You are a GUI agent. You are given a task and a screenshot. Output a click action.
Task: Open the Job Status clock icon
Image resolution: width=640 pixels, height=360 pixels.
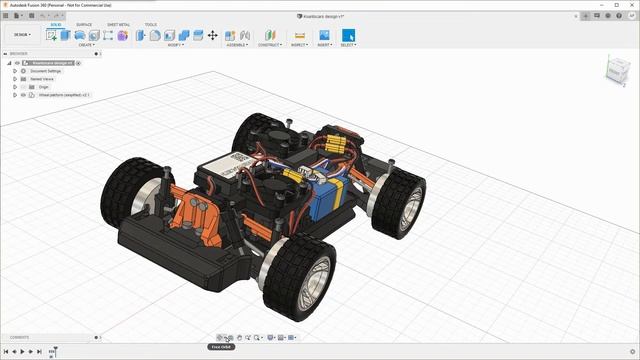coord(608,16)
